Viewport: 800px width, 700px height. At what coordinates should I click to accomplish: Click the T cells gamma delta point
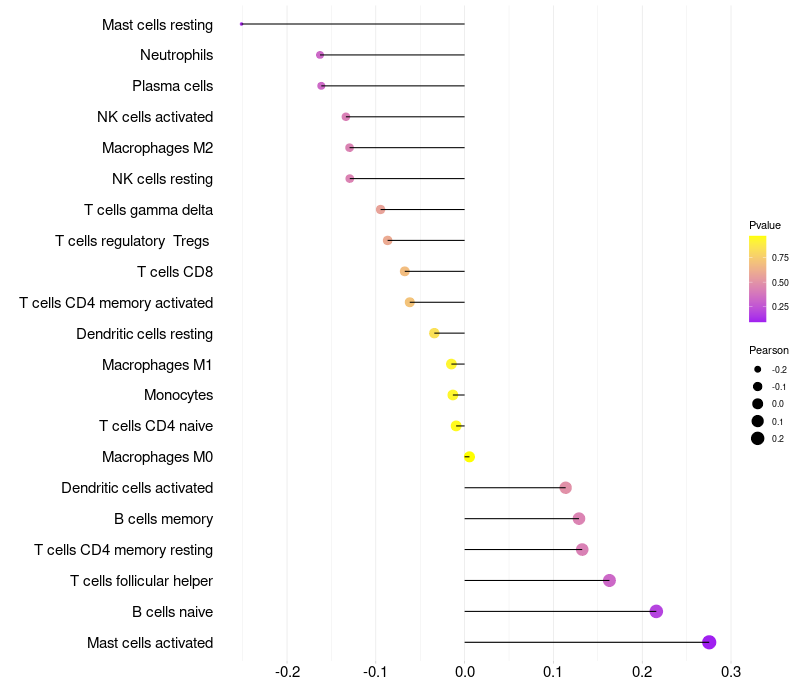(380, 209)
